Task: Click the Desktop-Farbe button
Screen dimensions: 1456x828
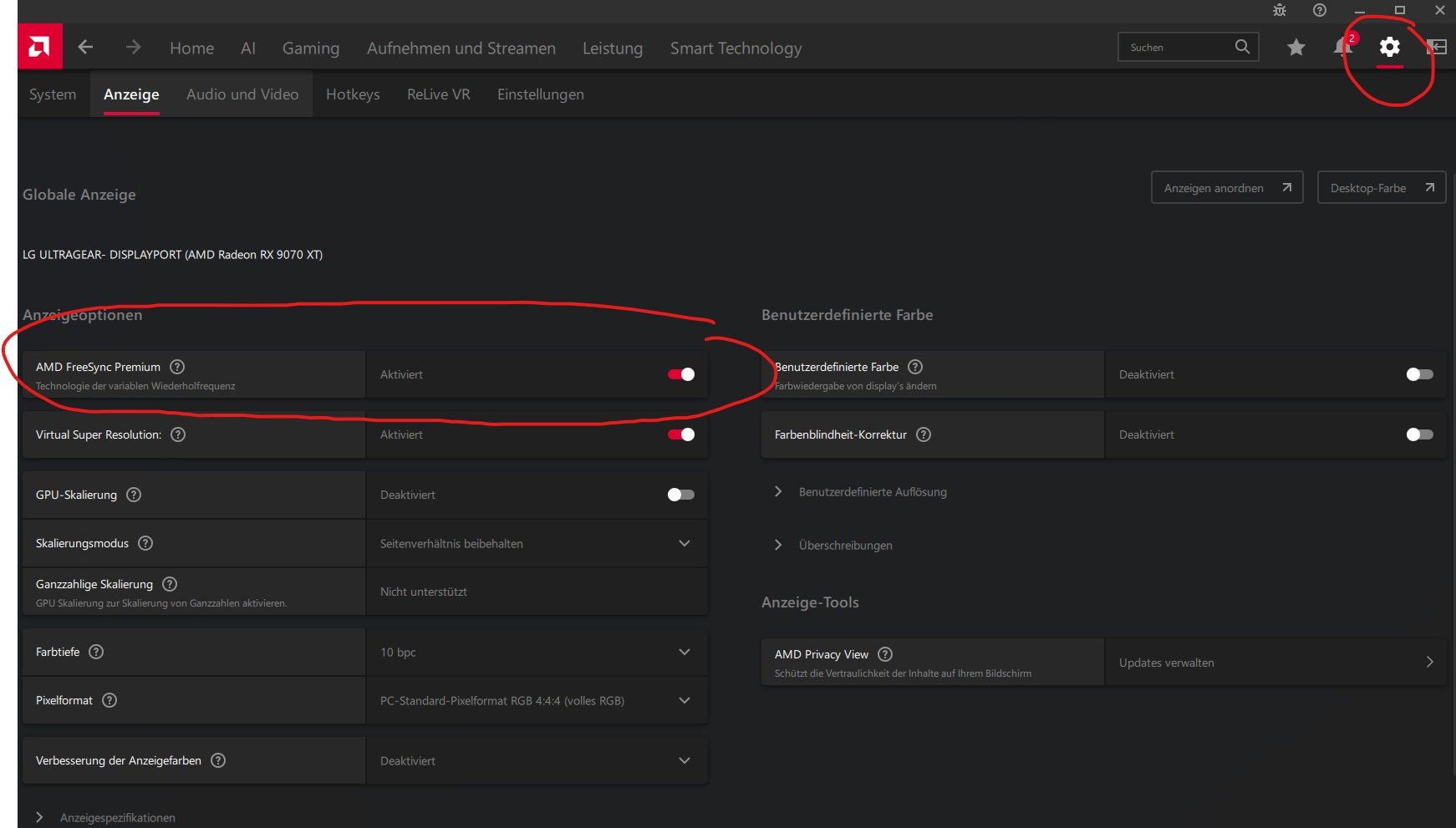Action: click(1382, 188)
